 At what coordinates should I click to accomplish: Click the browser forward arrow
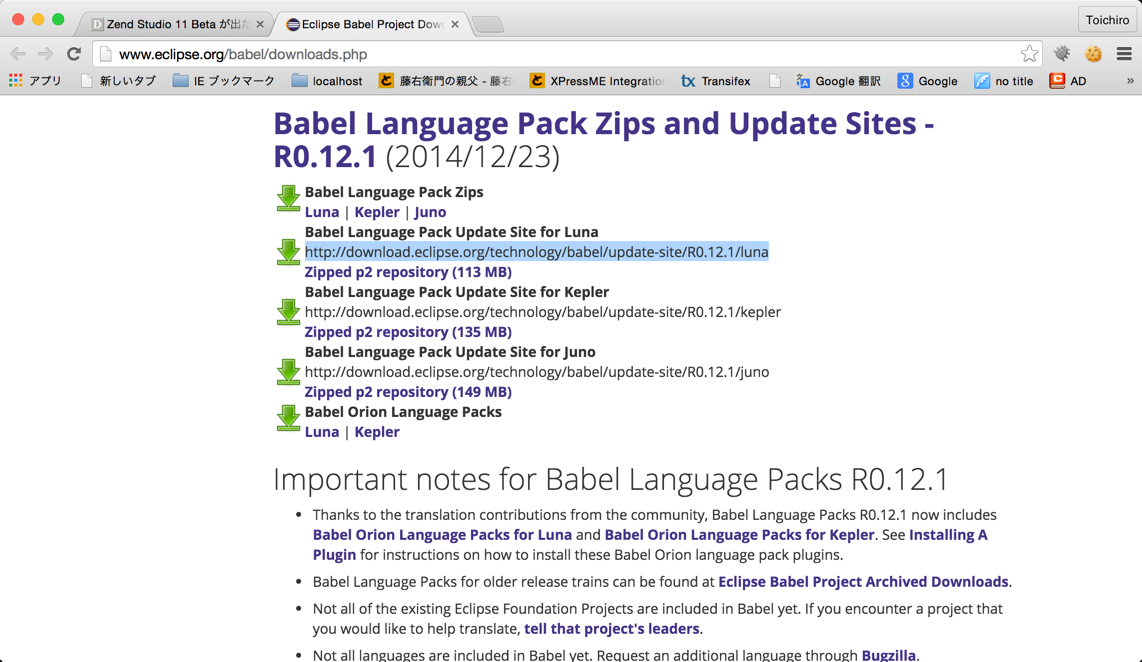(x=45, y=54)
